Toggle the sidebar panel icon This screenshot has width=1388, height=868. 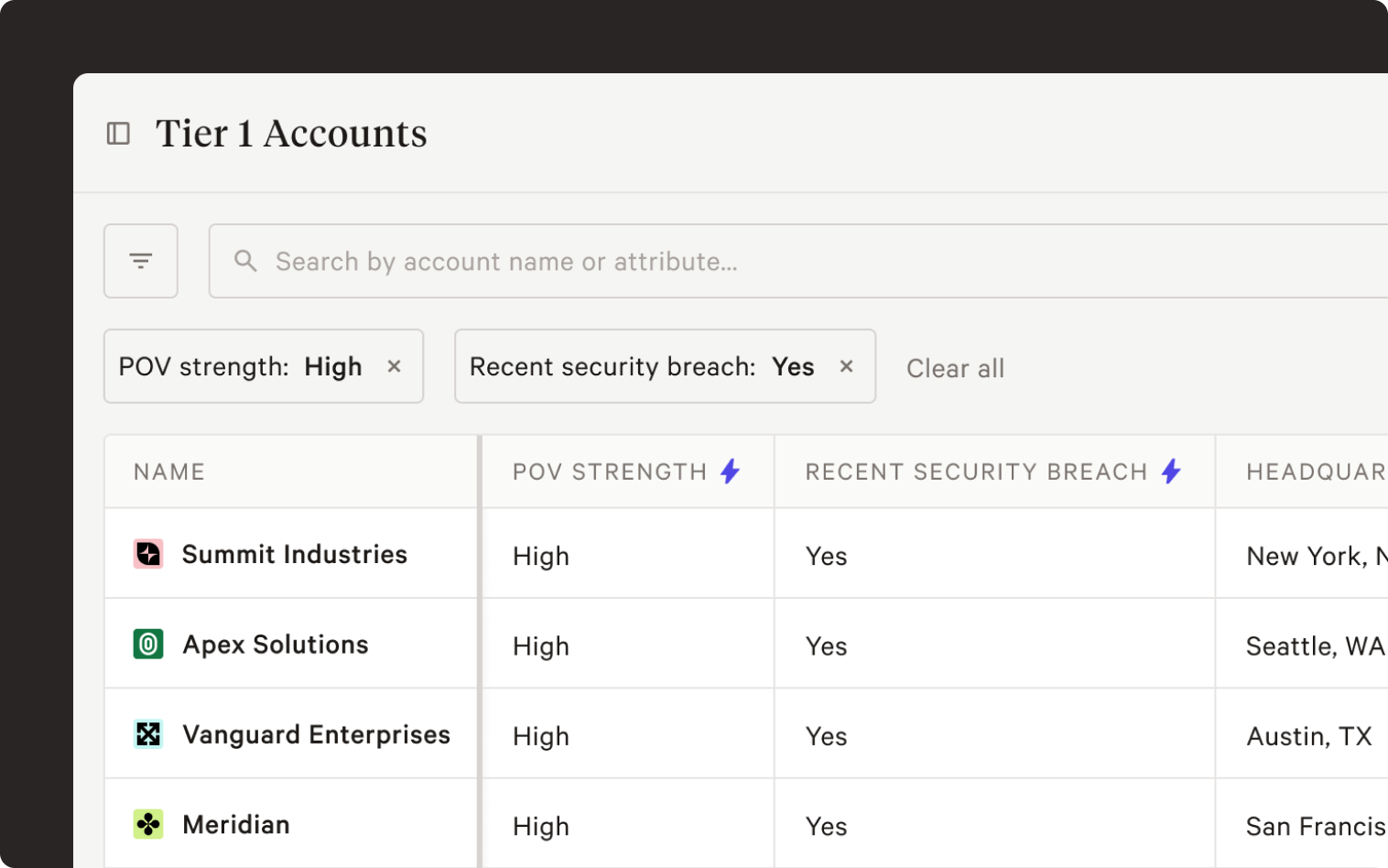[118, 134]
